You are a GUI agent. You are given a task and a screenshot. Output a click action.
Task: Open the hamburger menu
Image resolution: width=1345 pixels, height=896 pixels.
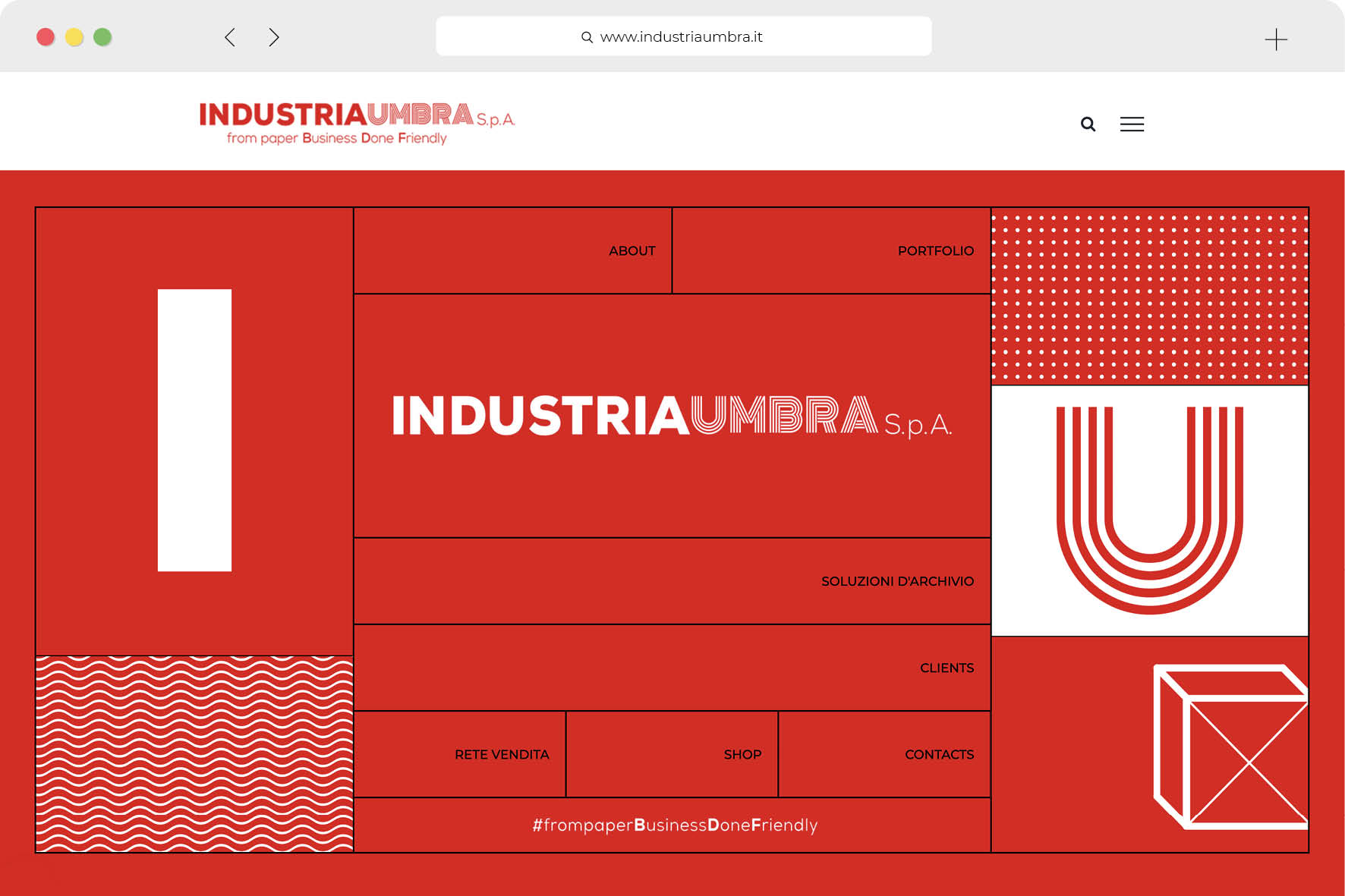click(1132, 124)
